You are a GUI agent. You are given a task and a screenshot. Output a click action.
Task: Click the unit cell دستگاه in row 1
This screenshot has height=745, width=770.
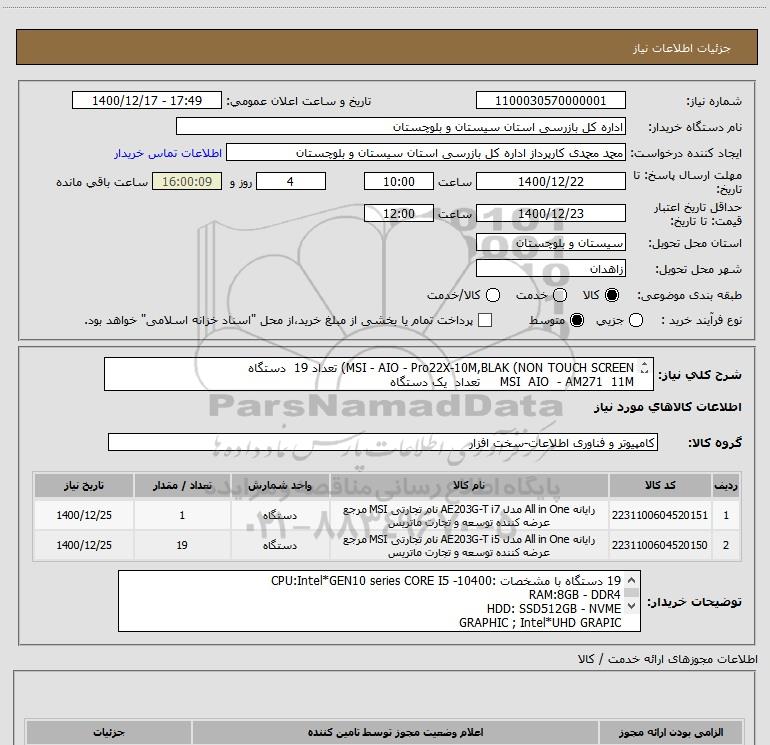point(280,515)
